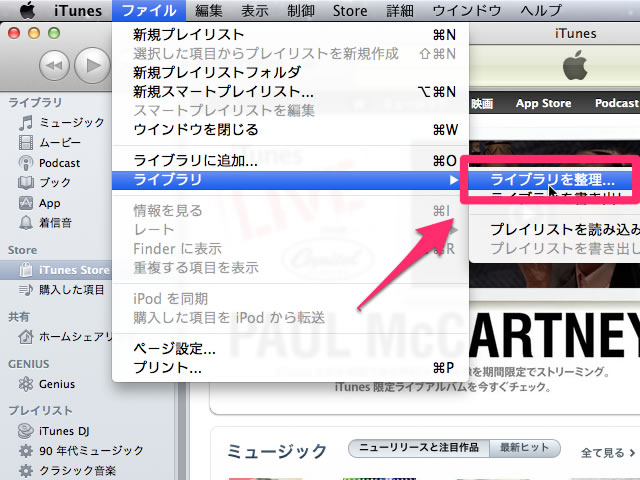This screenshot has width=640, height=480.
Task: Select Genius label in sidebar
Action: tap(57, 384)
